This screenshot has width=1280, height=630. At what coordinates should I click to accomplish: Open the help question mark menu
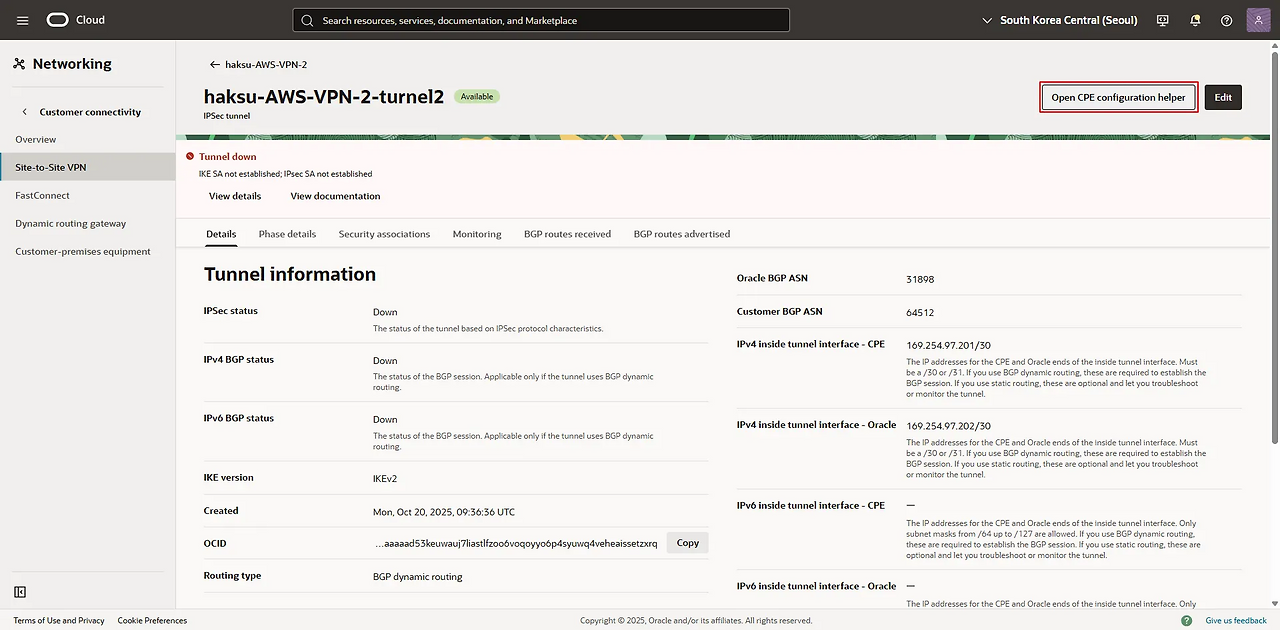[1227, 20]
